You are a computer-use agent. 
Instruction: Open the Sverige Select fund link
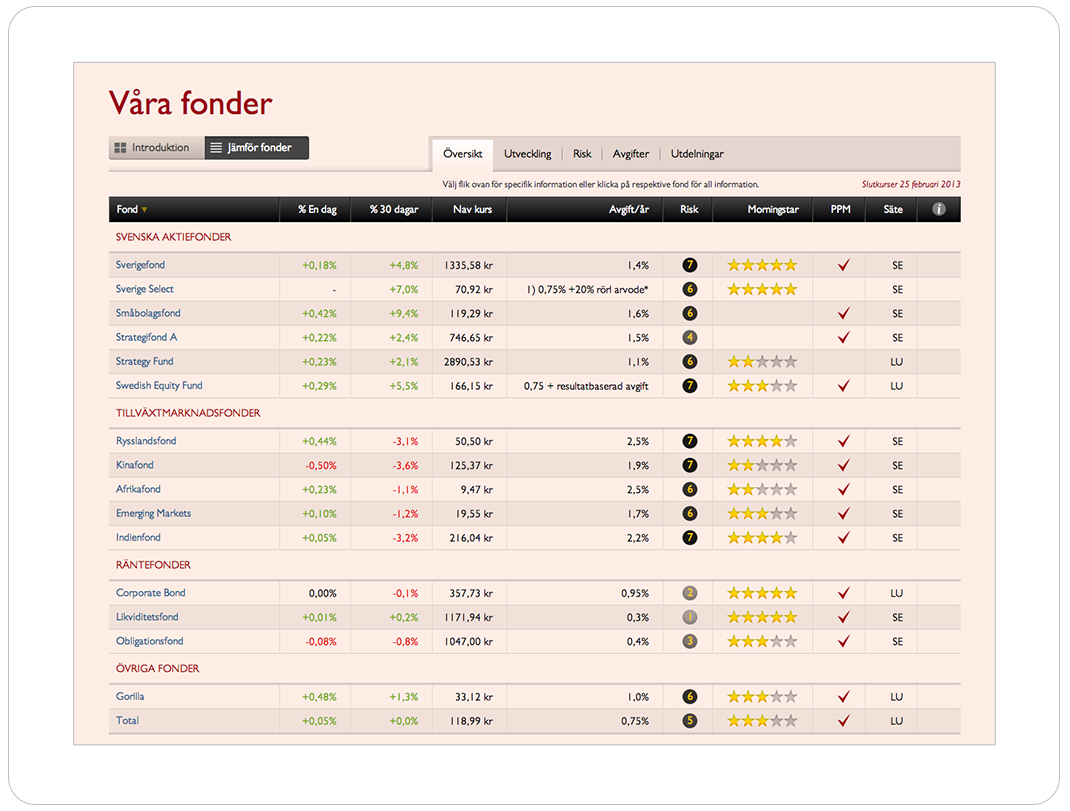pyautogui.click(x=145, y=289)
